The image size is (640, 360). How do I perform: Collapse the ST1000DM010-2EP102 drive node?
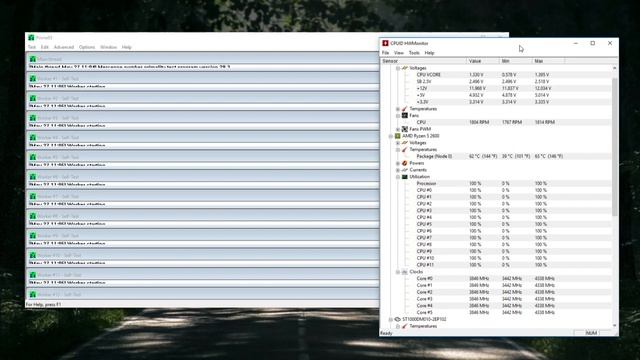point(391,319)
